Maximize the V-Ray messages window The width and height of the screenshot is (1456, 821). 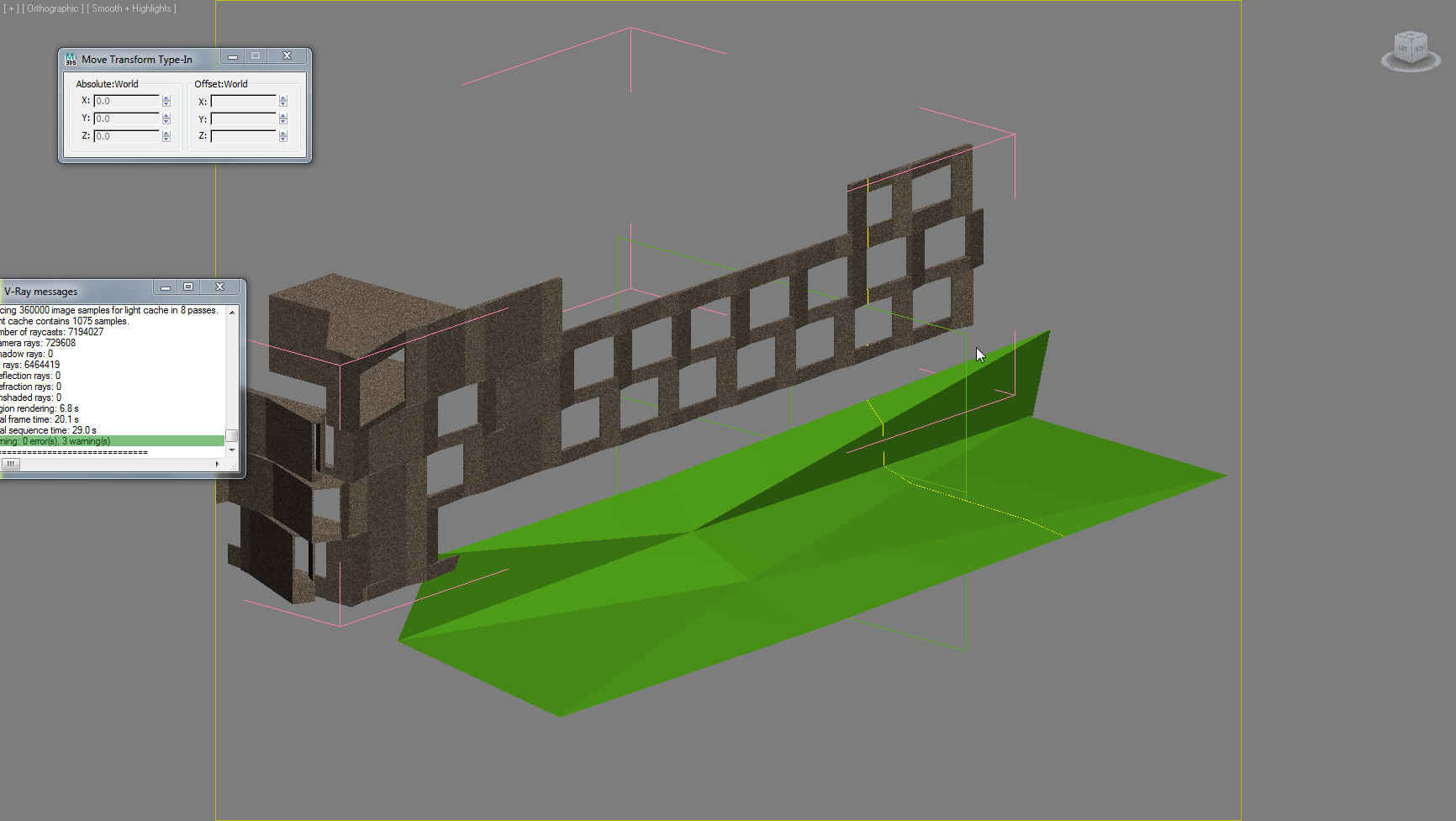[188, 287]
